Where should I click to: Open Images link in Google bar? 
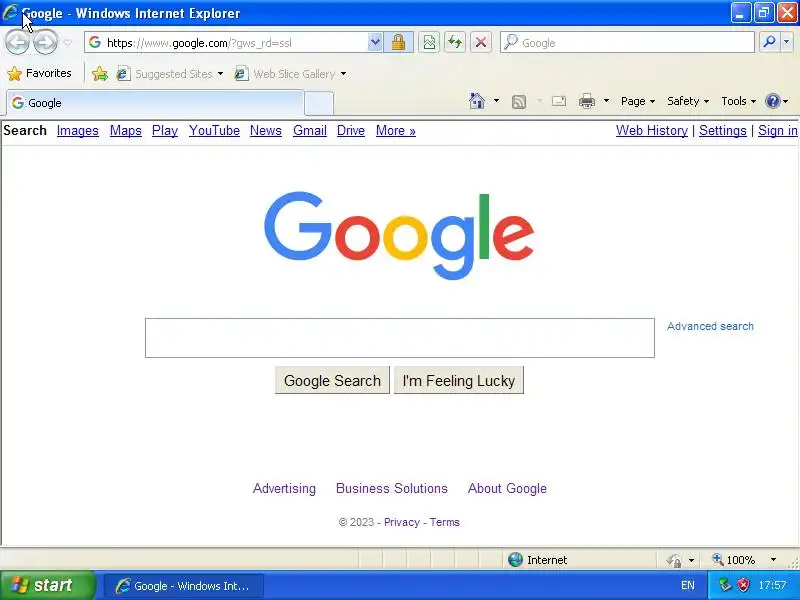click(x=78, y=131)
